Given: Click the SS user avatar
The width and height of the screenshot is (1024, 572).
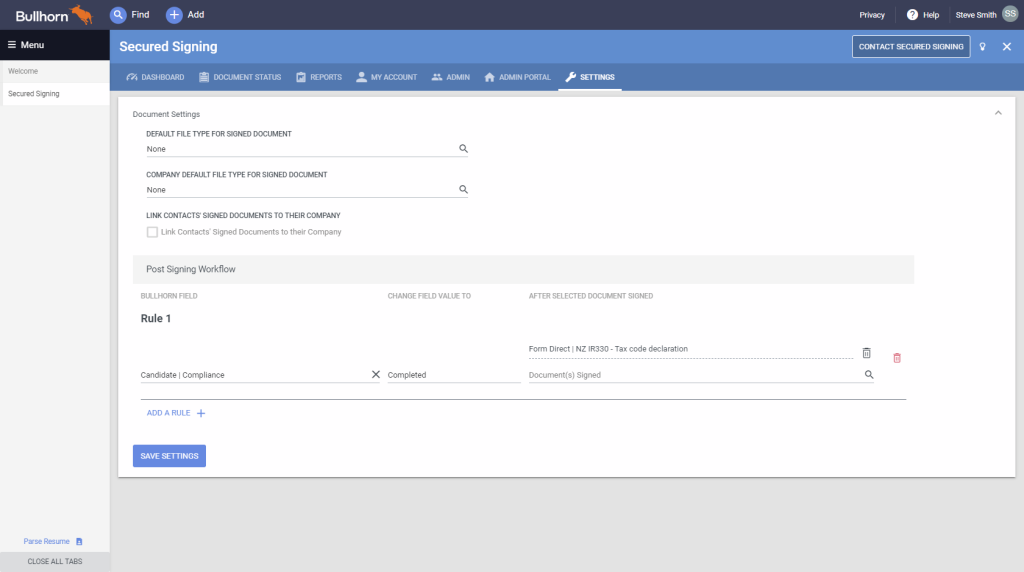Looking at the screenshot, I should 1010,14.
